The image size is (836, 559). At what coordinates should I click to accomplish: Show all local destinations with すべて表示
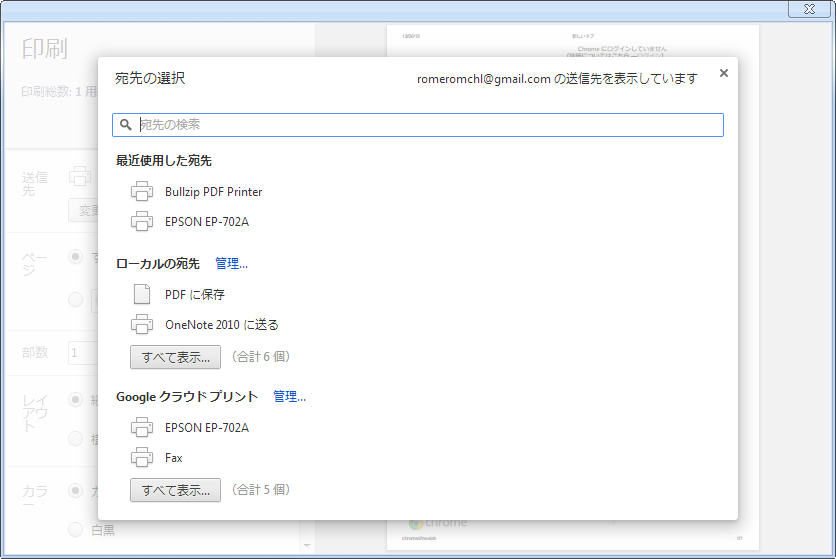coord(175,357)
